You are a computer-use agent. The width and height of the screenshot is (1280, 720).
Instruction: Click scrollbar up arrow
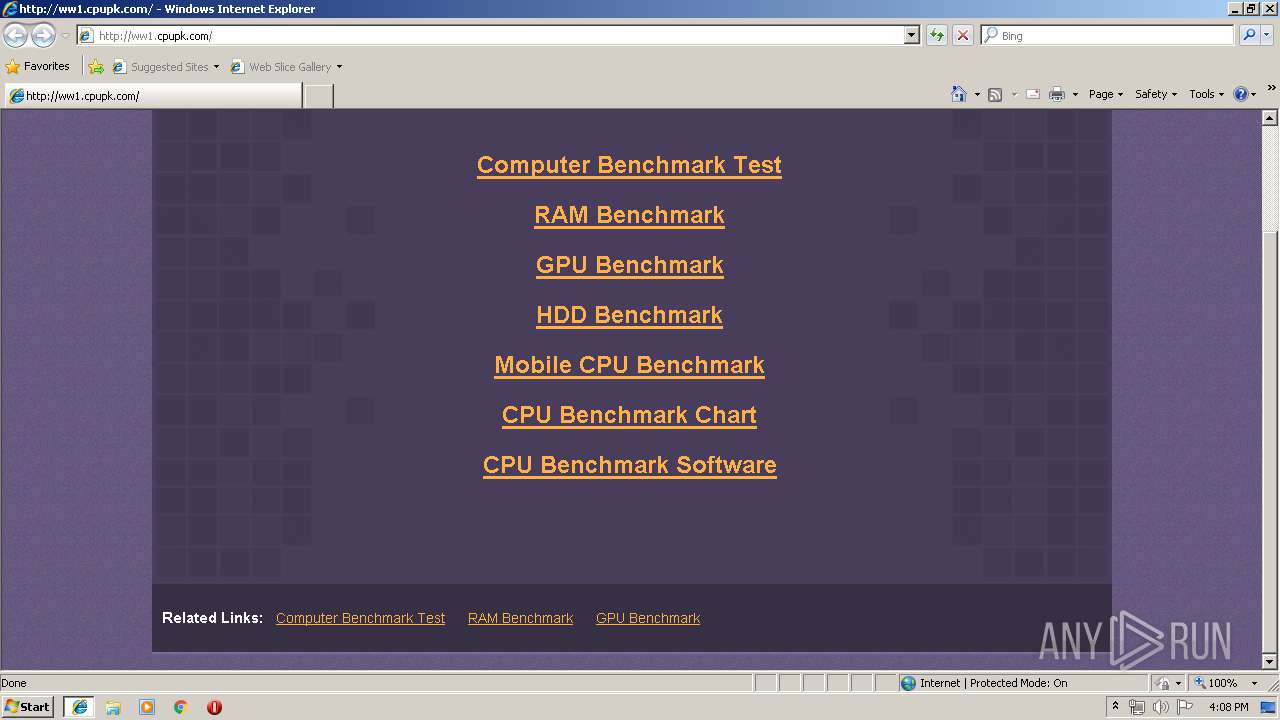pyautogui.click(x=1270, y=117)
